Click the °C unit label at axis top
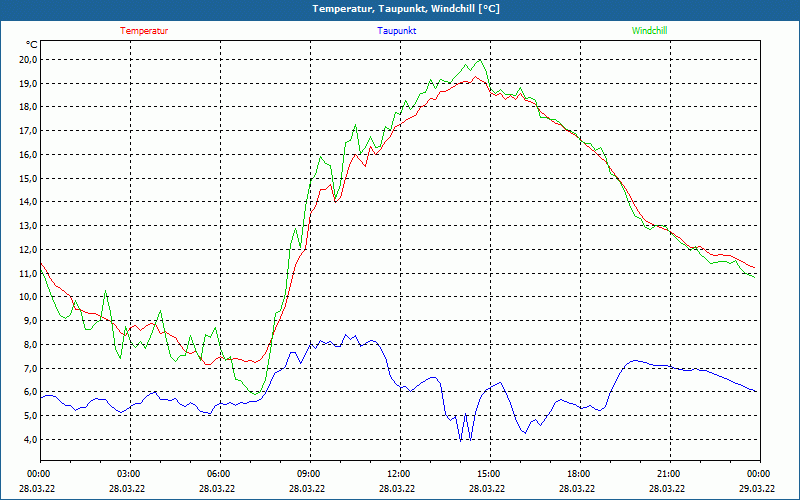800x500 pixels. point(32,45)
